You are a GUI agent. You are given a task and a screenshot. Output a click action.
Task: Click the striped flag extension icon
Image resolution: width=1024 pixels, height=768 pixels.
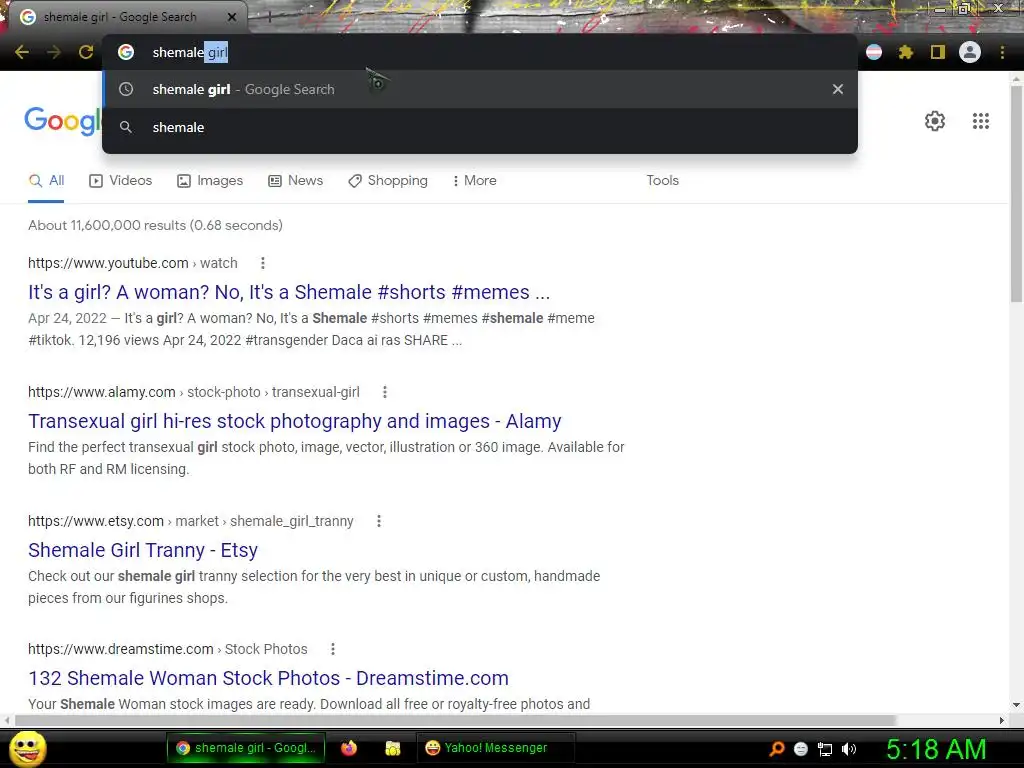(874, 52)
